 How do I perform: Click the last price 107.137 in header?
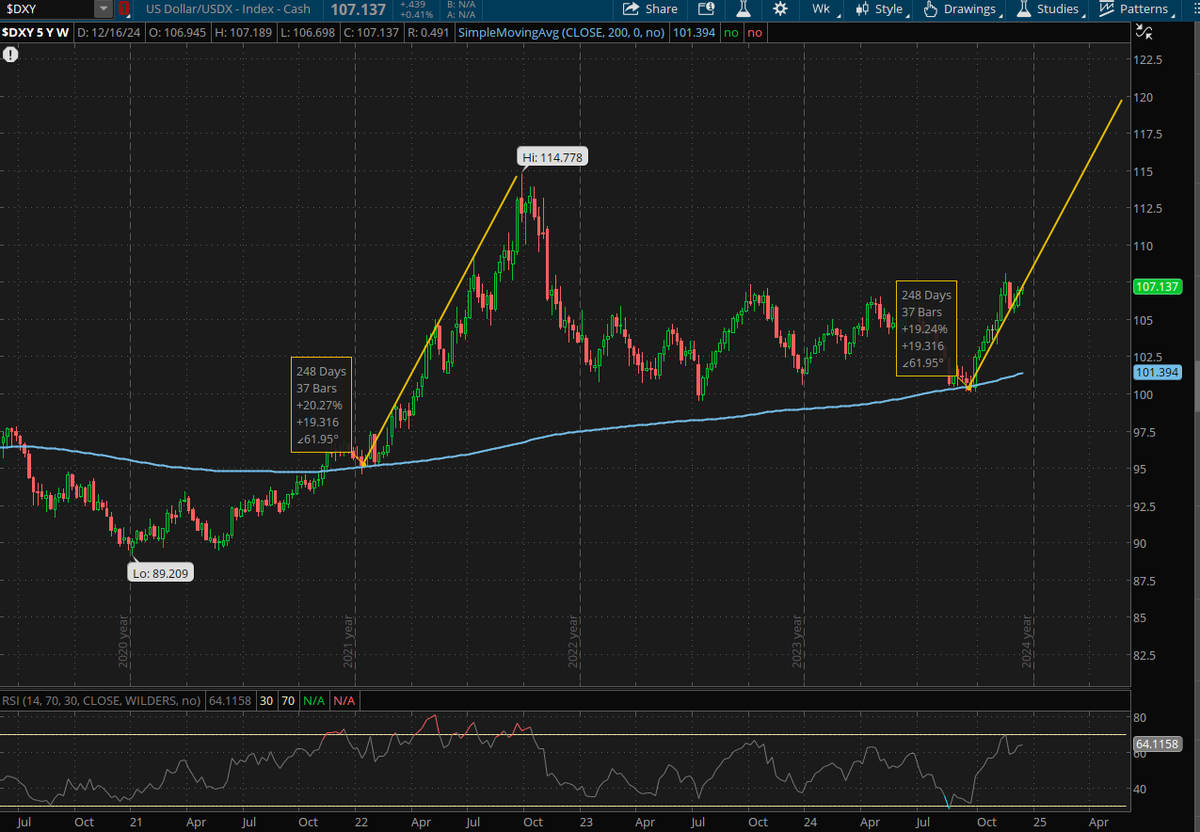coord(358,9)
